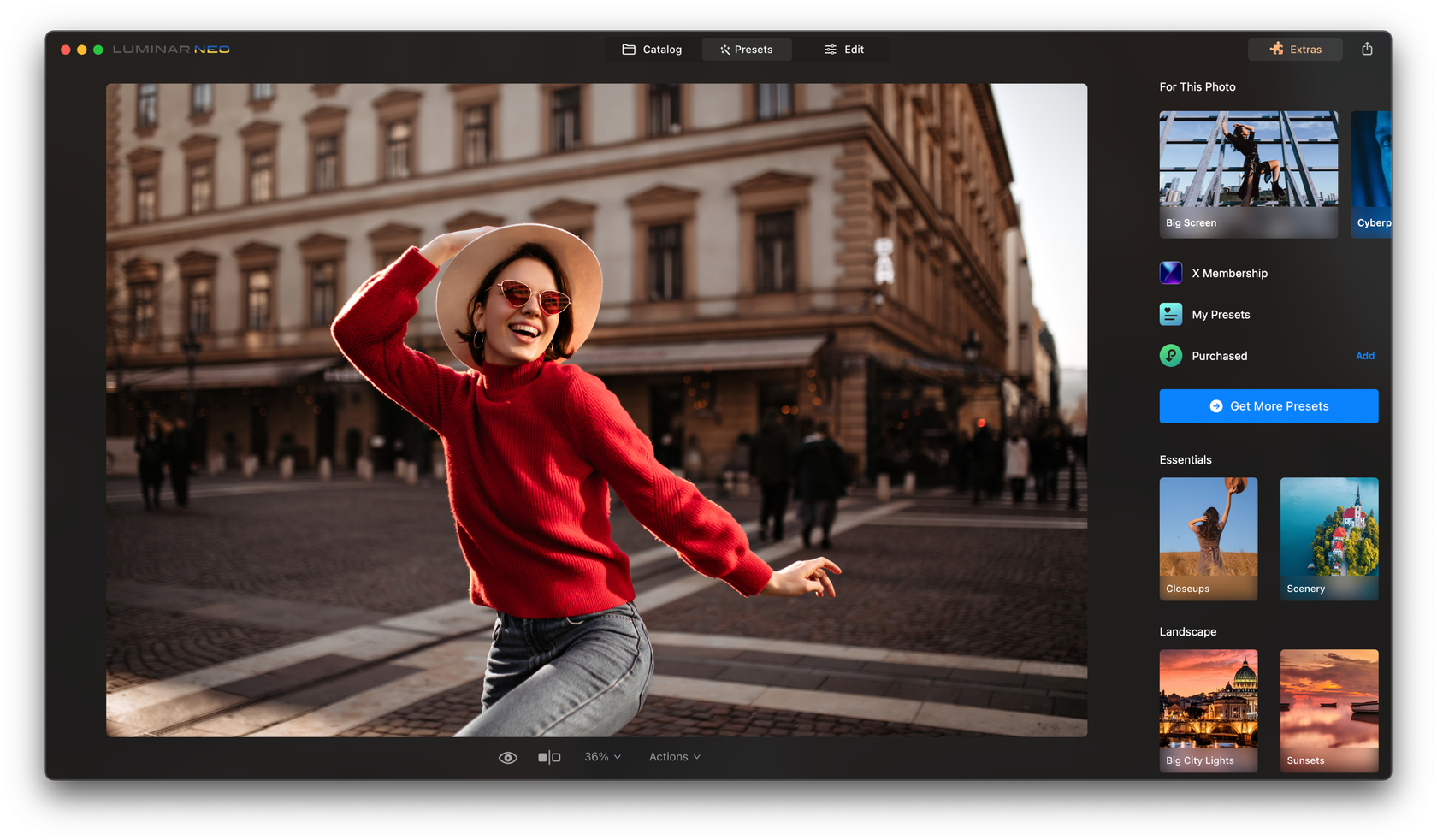Switch to the Edit tab
Screen dimensions: 1437x840
pyautogui.click(x=852, y=49)
